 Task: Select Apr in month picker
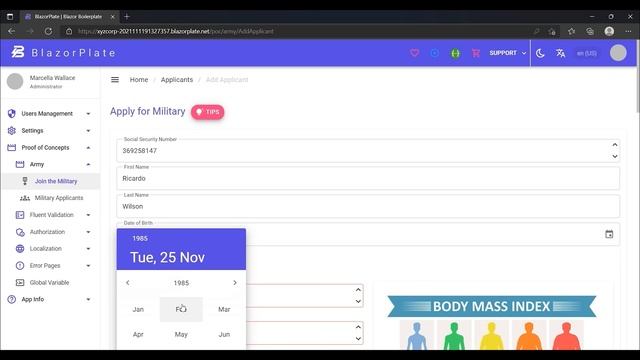click(x=138, y=334)
